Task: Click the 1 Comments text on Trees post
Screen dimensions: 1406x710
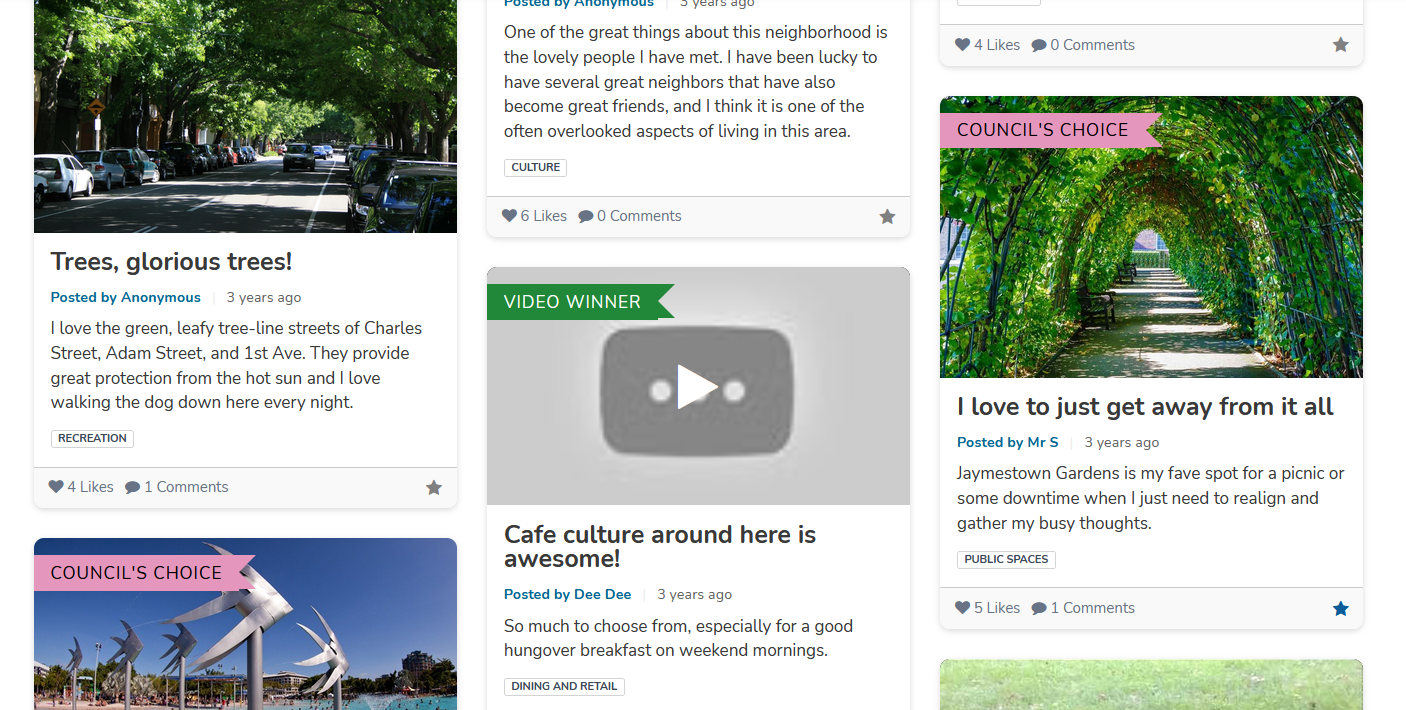Action: tap(186, 487)
